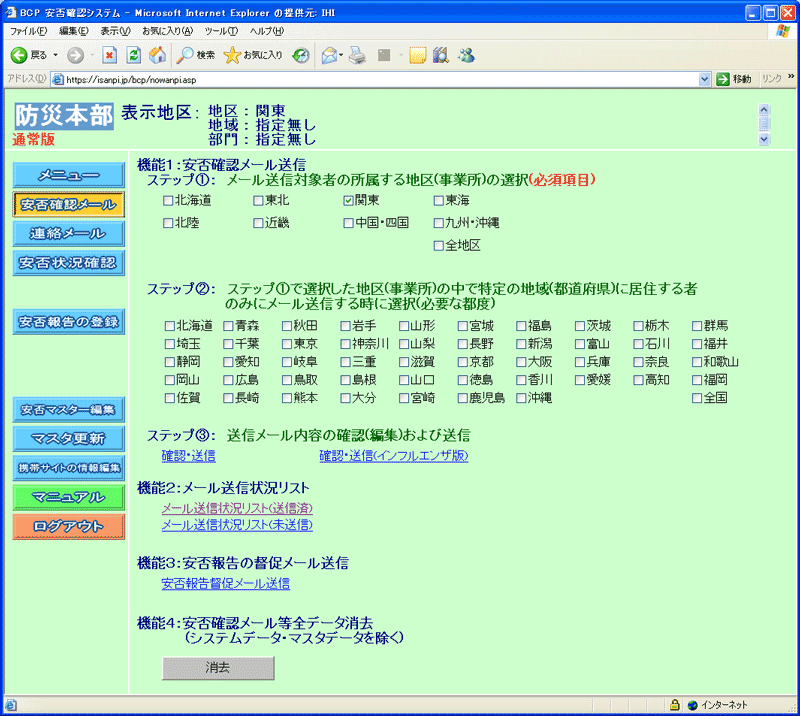Go to Home page via house icon
This screenshot has height=716, width=800.
(x=158, y=55)
